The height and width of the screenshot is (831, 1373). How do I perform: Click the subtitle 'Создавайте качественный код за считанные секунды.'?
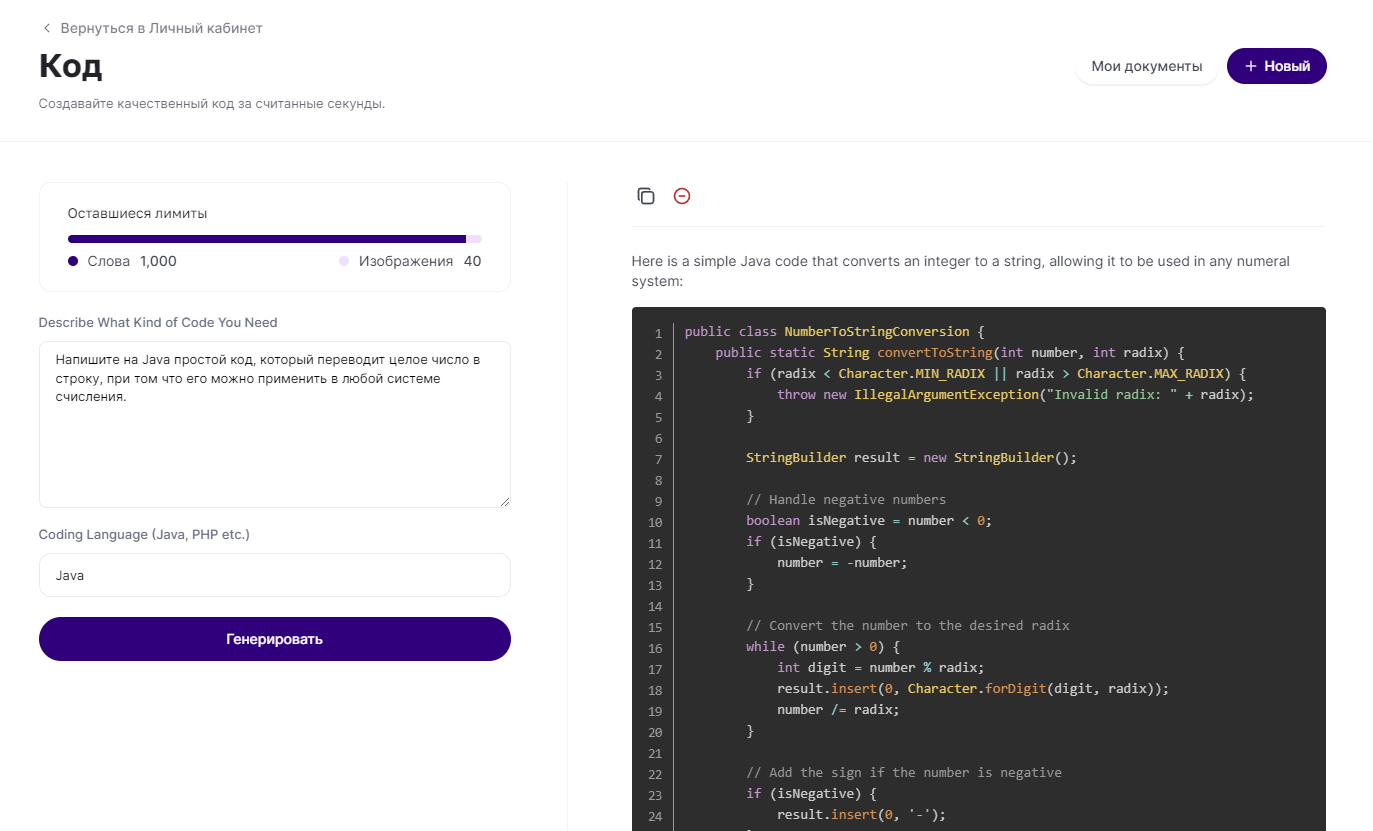pos(212,103)
